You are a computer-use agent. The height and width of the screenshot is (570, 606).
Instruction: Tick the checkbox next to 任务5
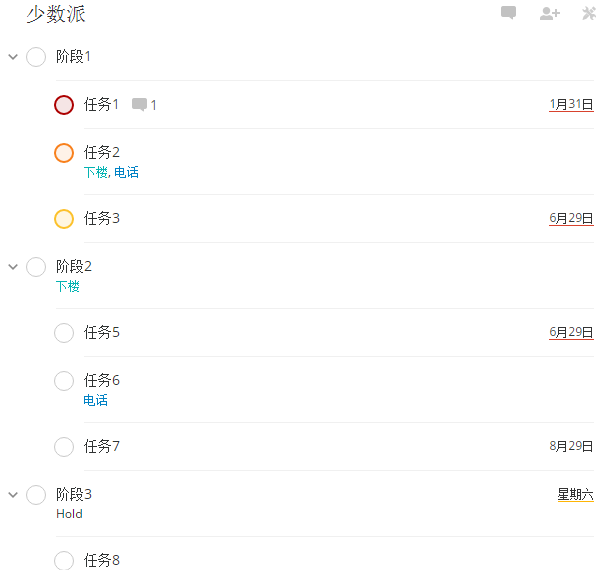(x=64, y=333)
